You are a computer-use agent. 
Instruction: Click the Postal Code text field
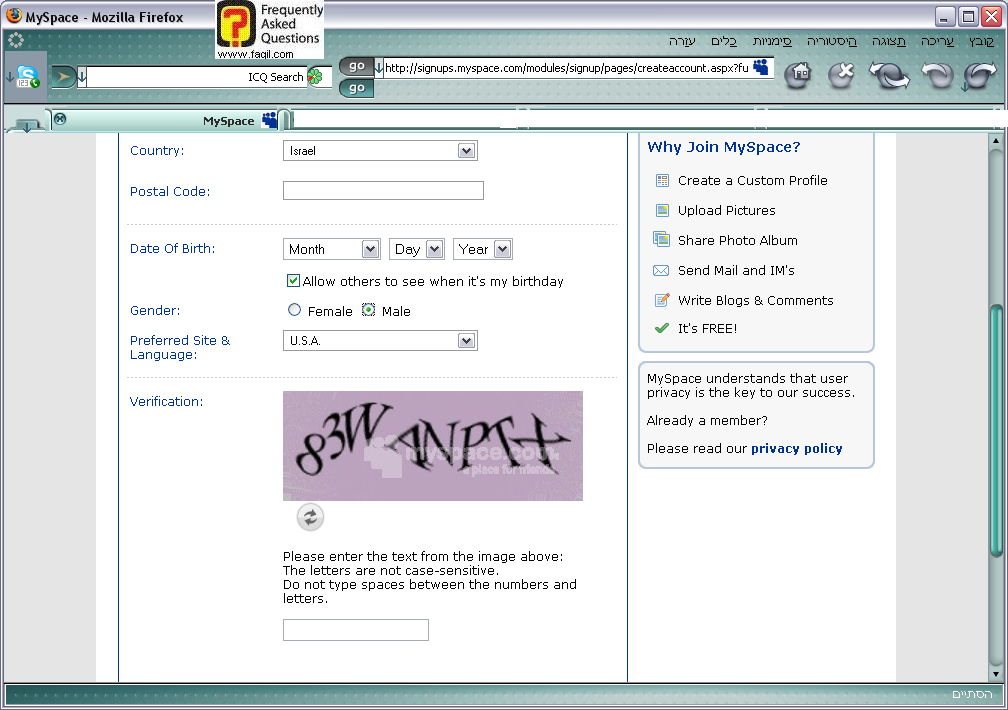(383, 191)
